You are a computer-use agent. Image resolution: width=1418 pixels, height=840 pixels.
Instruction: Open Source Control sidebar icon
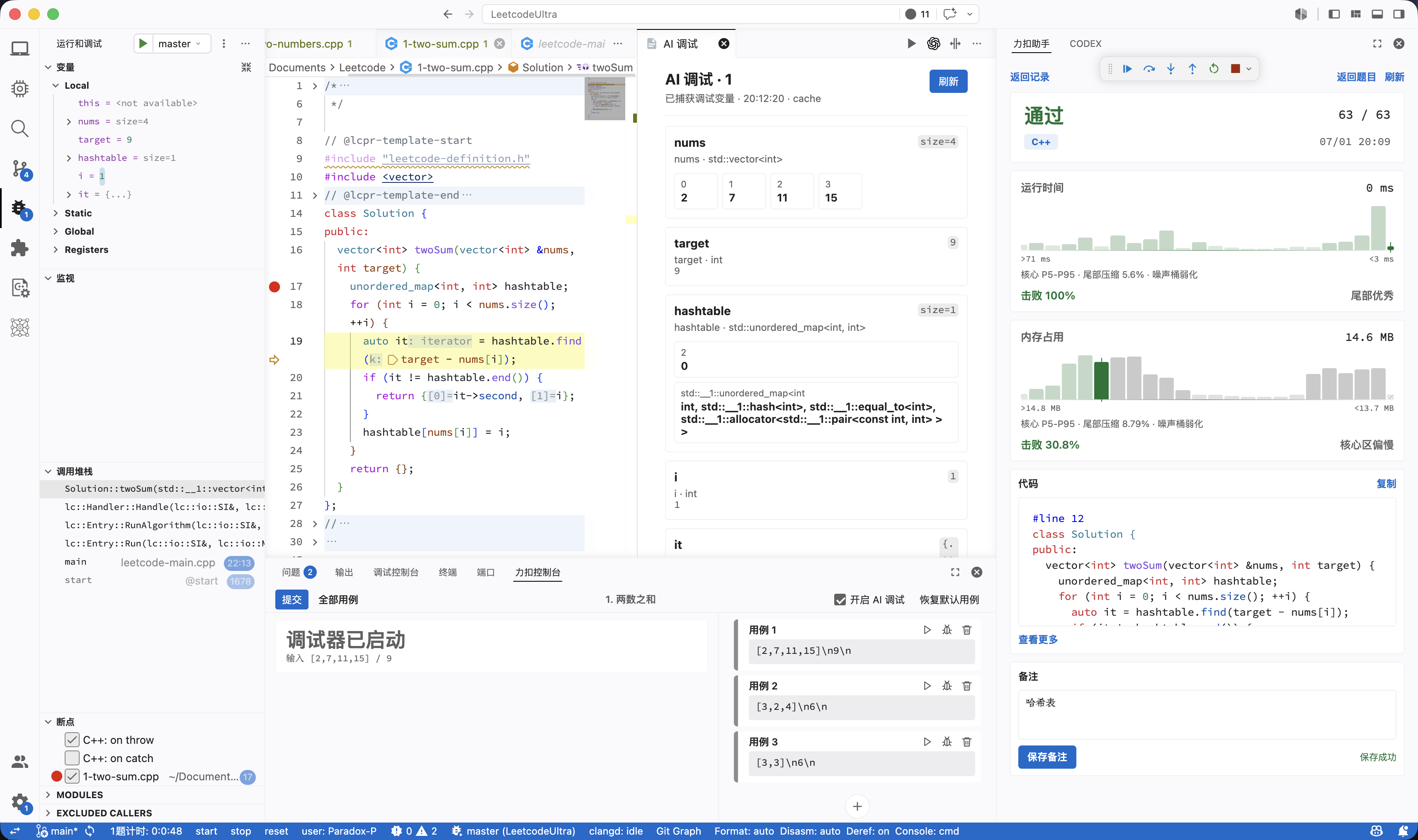click(20, 169)
